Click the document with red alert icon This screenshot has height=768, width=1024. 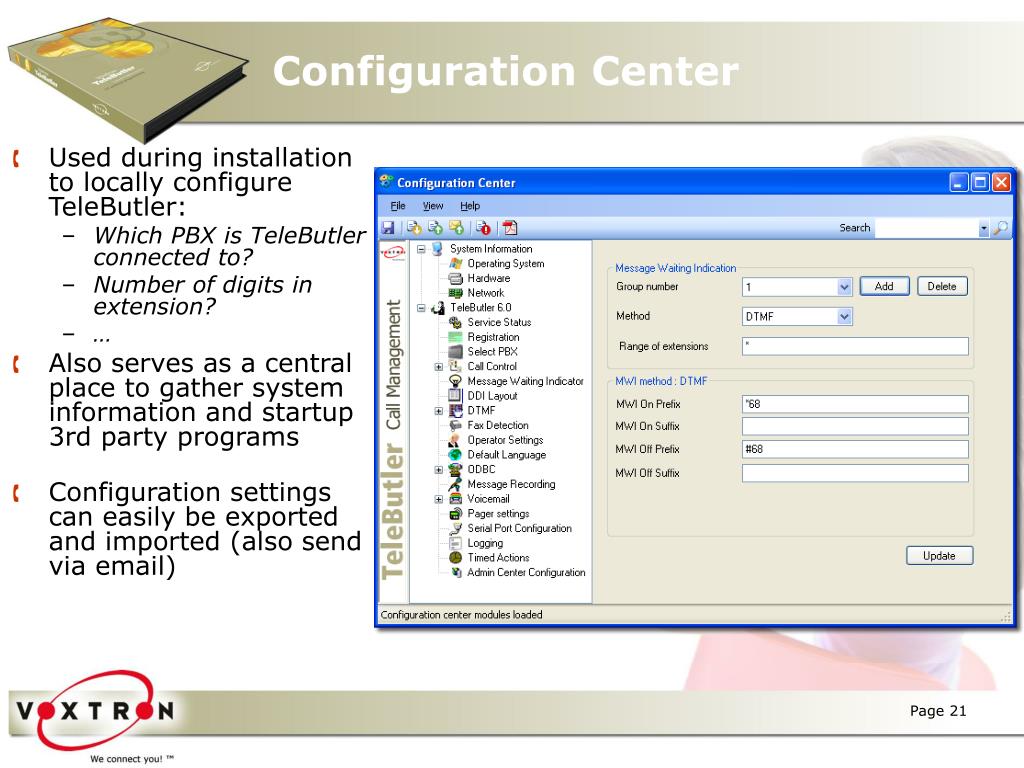pos(484,228)
